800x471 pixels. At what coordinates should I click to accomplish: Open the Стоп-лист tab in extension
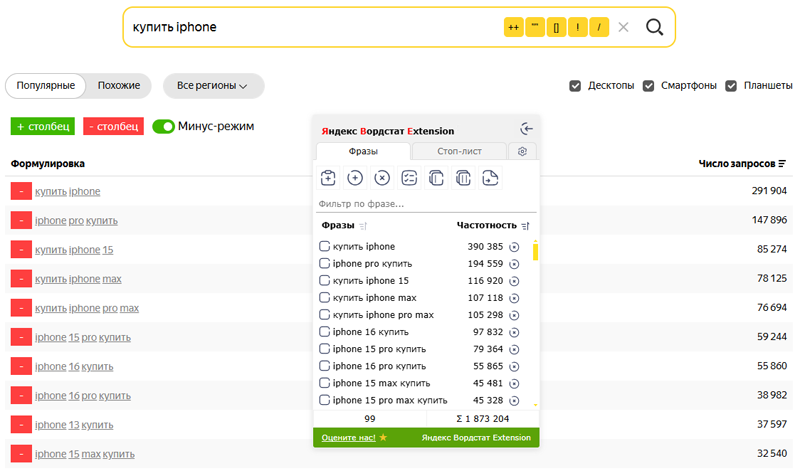pyautogui.click(x=459, y=151)
